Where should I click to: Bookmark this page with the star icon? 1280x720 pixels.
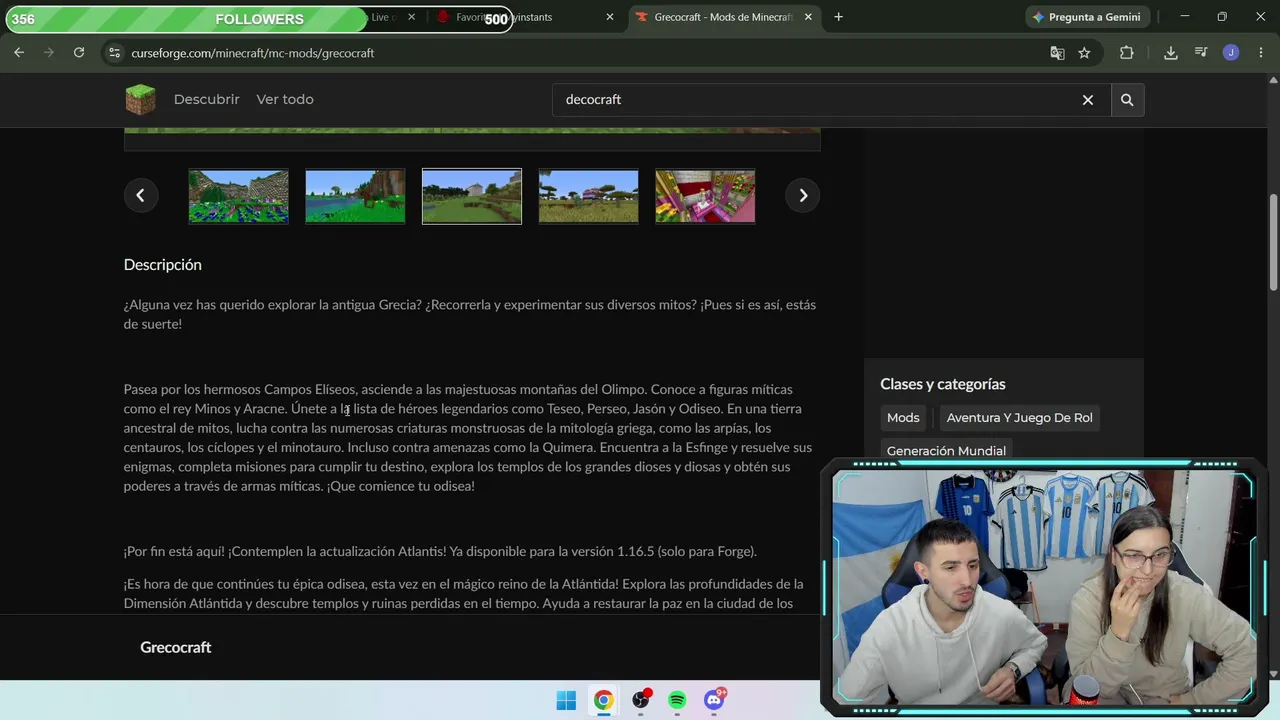click(x=1084, y=53)
